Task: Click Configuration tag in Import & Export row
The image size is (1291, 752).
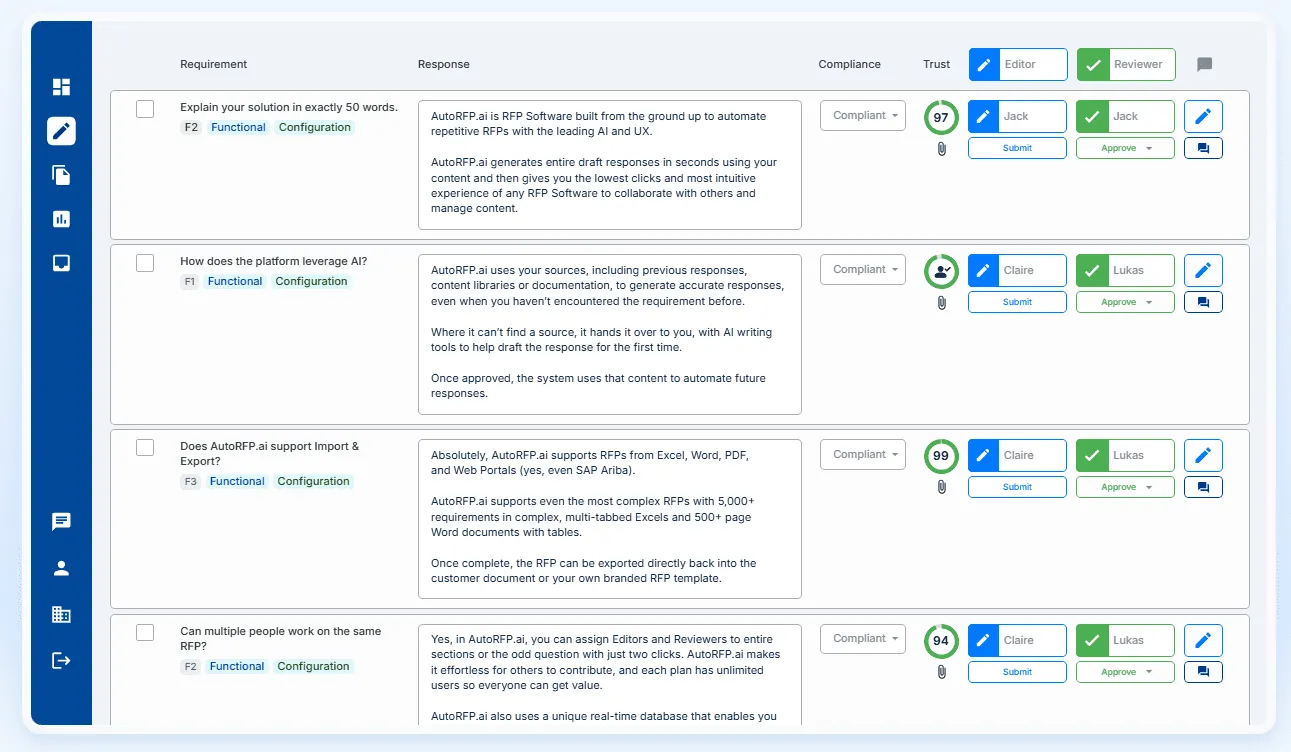Action: click(x=314, y=482)
